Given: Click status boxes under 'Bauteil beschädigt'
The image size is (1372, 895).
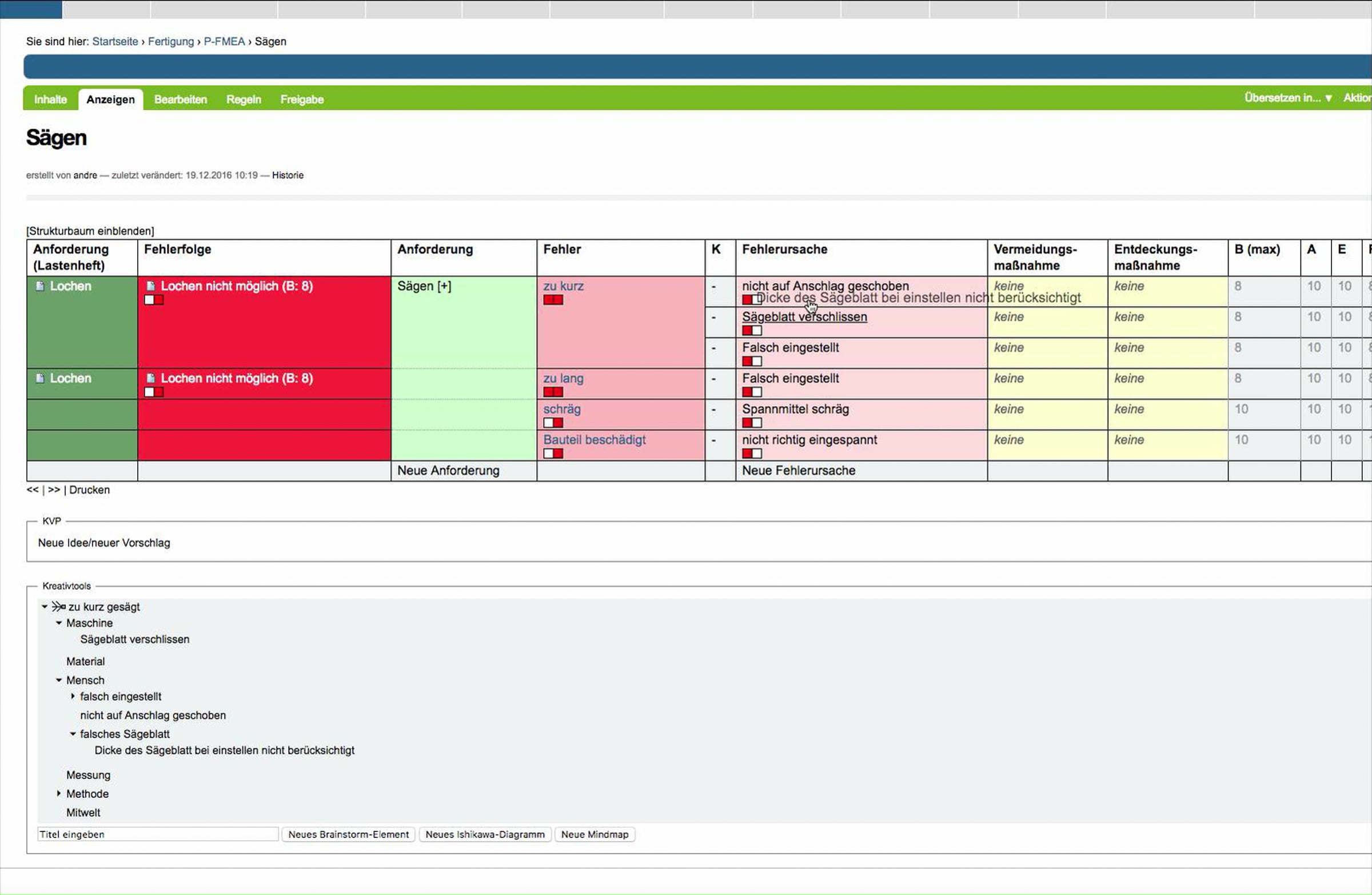Looking at the screenshot, I should [x=553, y=454].
